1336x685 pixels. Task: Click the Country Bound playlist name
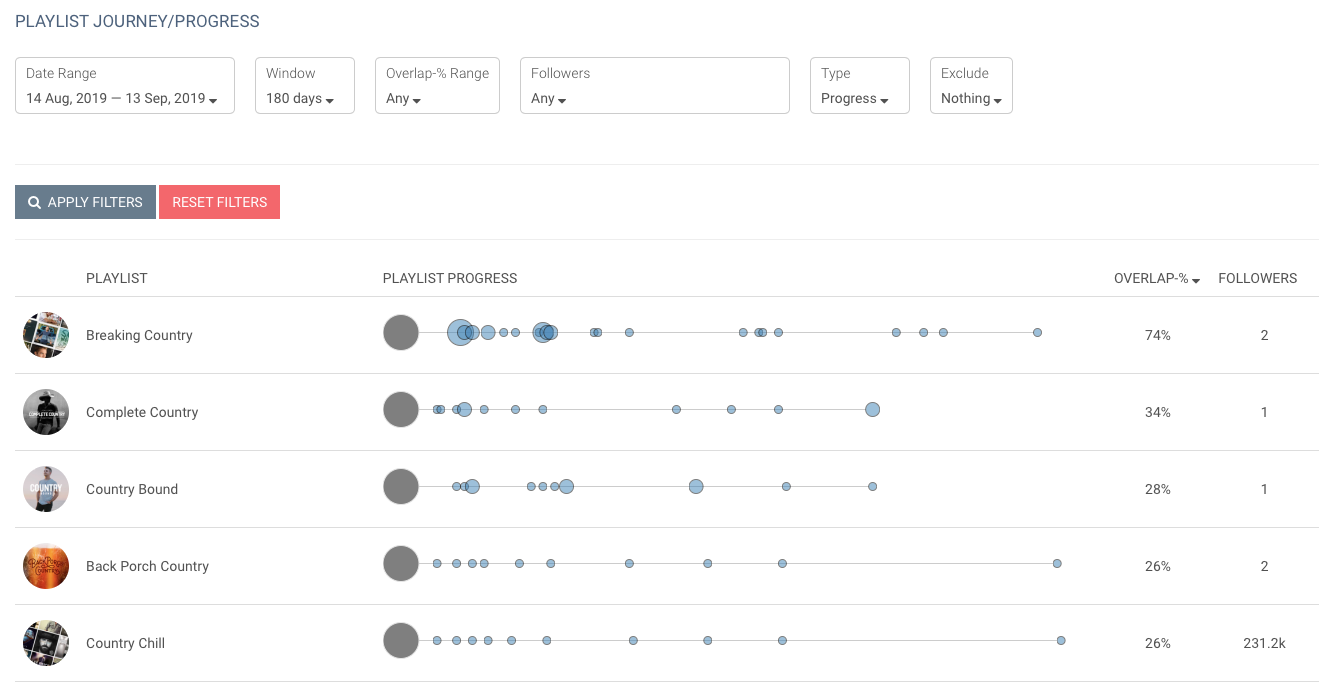pos(132,489)
